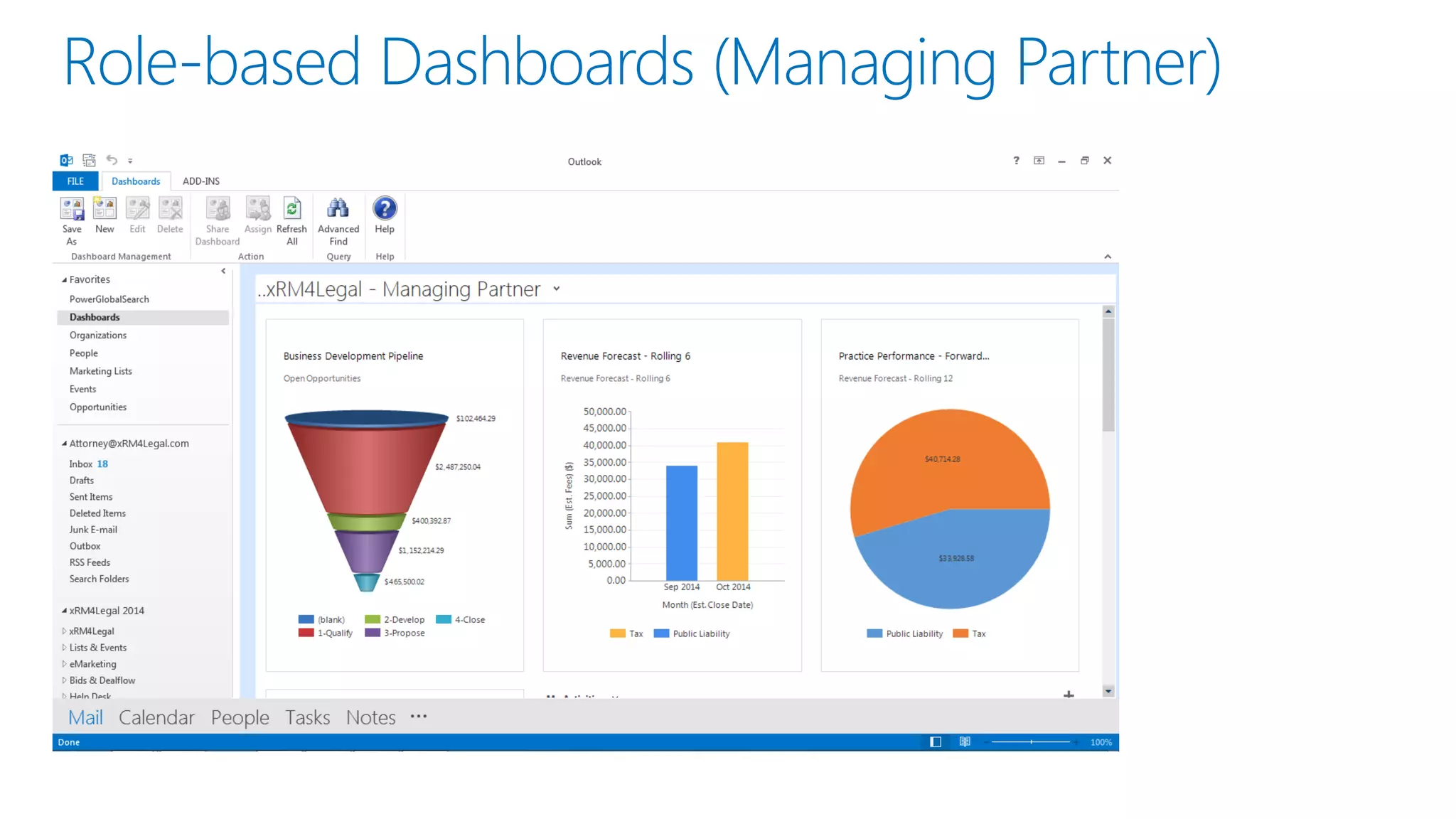Screen dimensions: 1456x819
Task: Click dashboard scrollbar up arrow
Action: 1108,311
